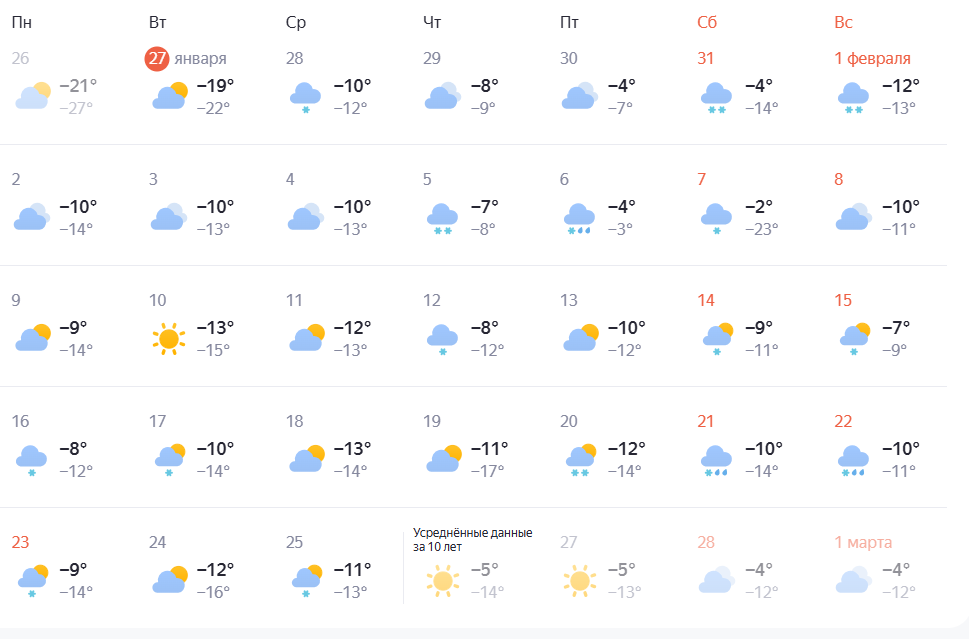This screenshot has height=639, width=969.
Task: Open the forecast for 1 марта
Action: pos(863,542)
